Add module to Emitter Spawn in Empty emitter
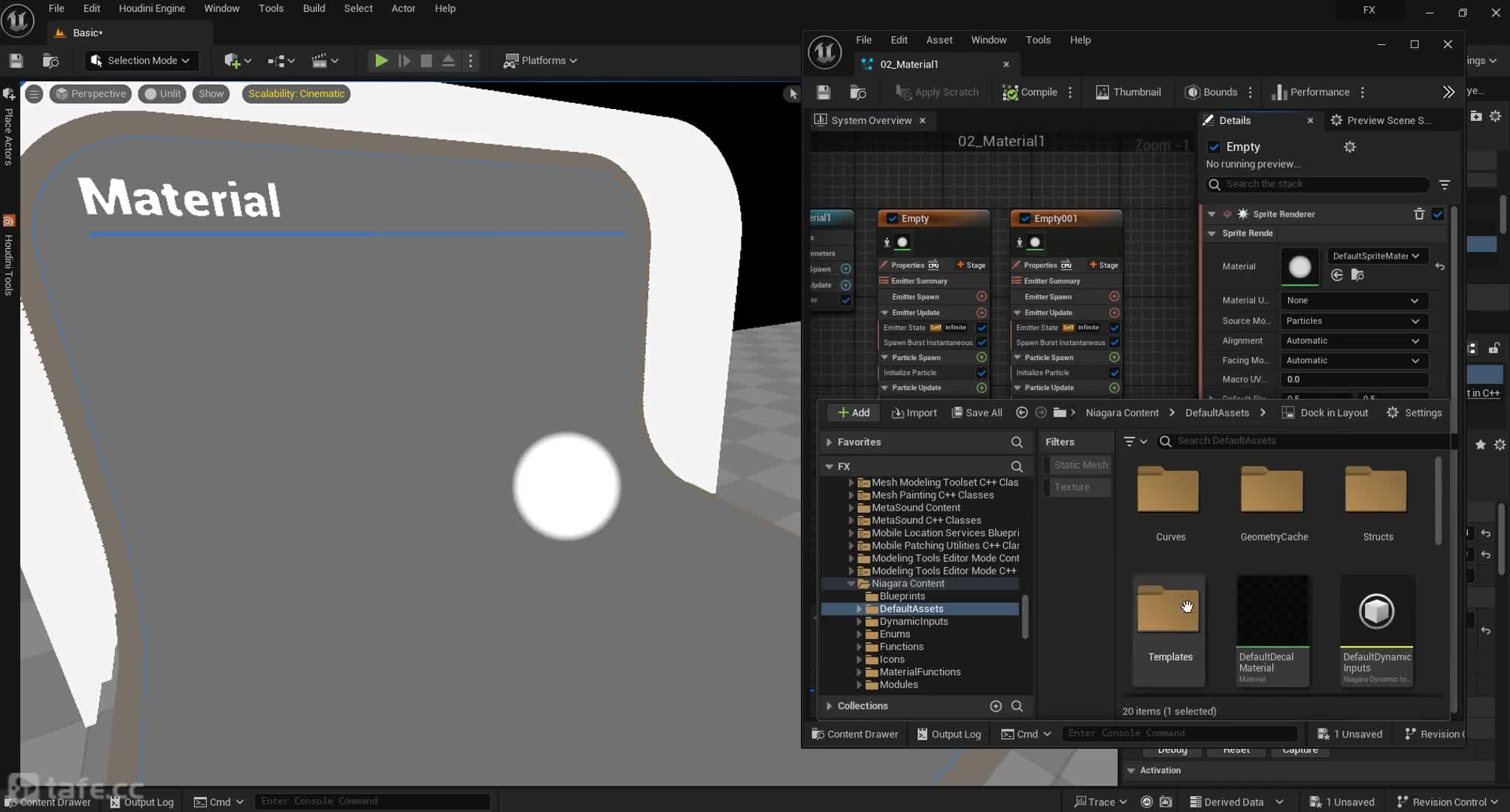This screenshot has height=812, width=1510. click(x=981, y=297)
